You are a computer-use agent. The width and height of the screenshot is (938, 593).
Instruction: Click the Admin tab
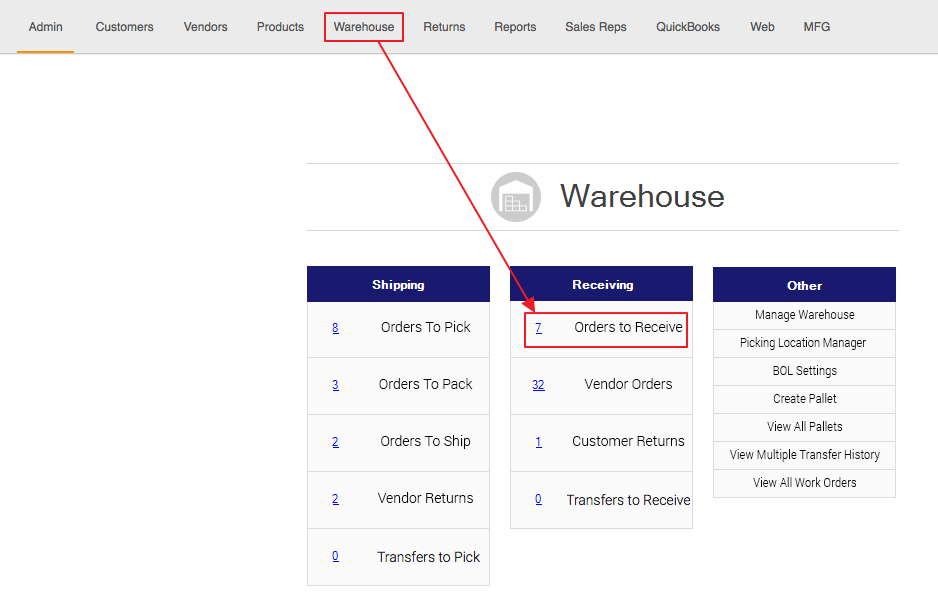point(46,27)
